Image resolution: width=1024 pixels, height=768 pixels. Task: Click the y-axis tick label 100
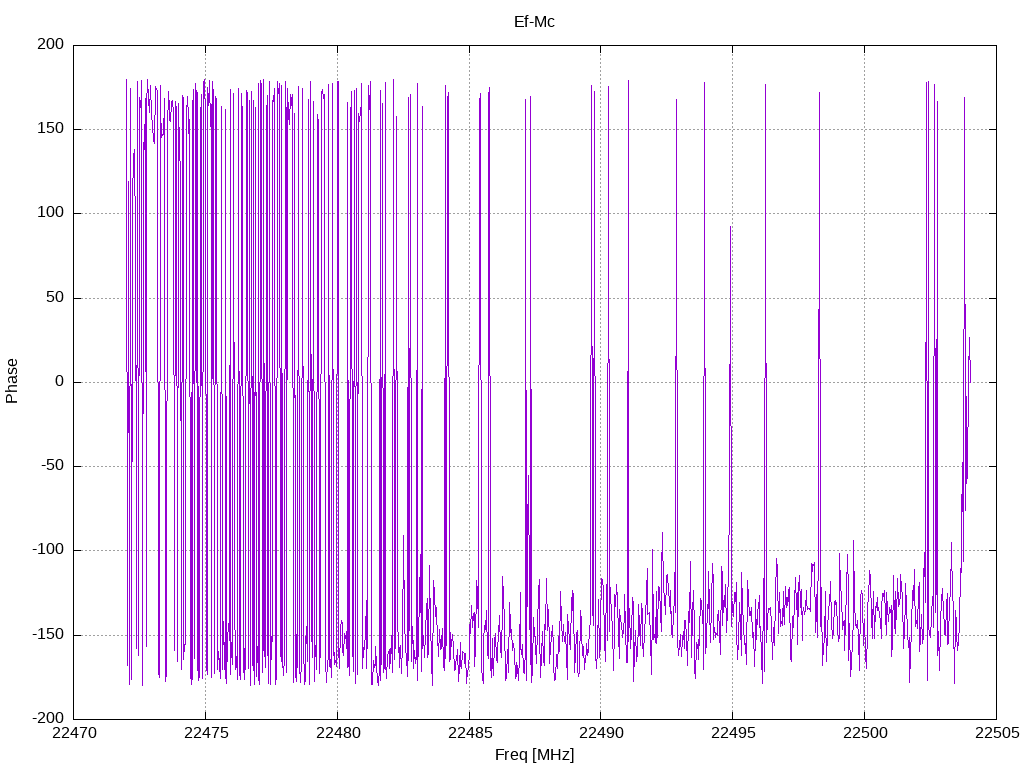51,213
